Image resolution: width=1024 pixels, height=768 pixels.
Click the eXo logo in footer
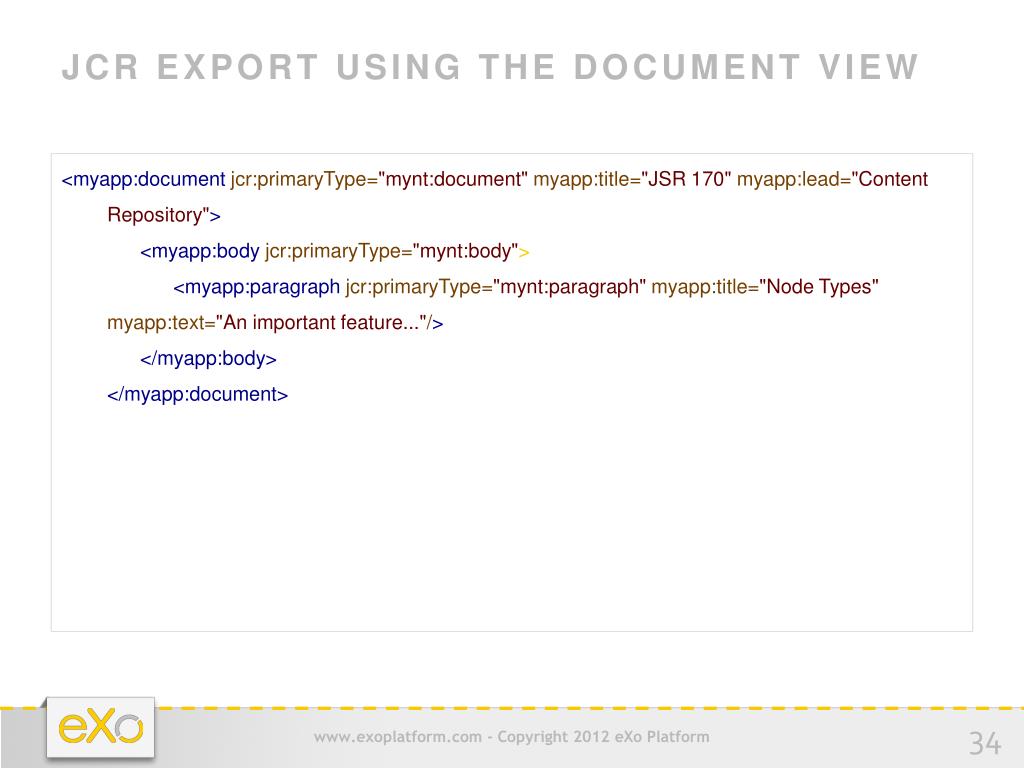[x=100, y=727]
